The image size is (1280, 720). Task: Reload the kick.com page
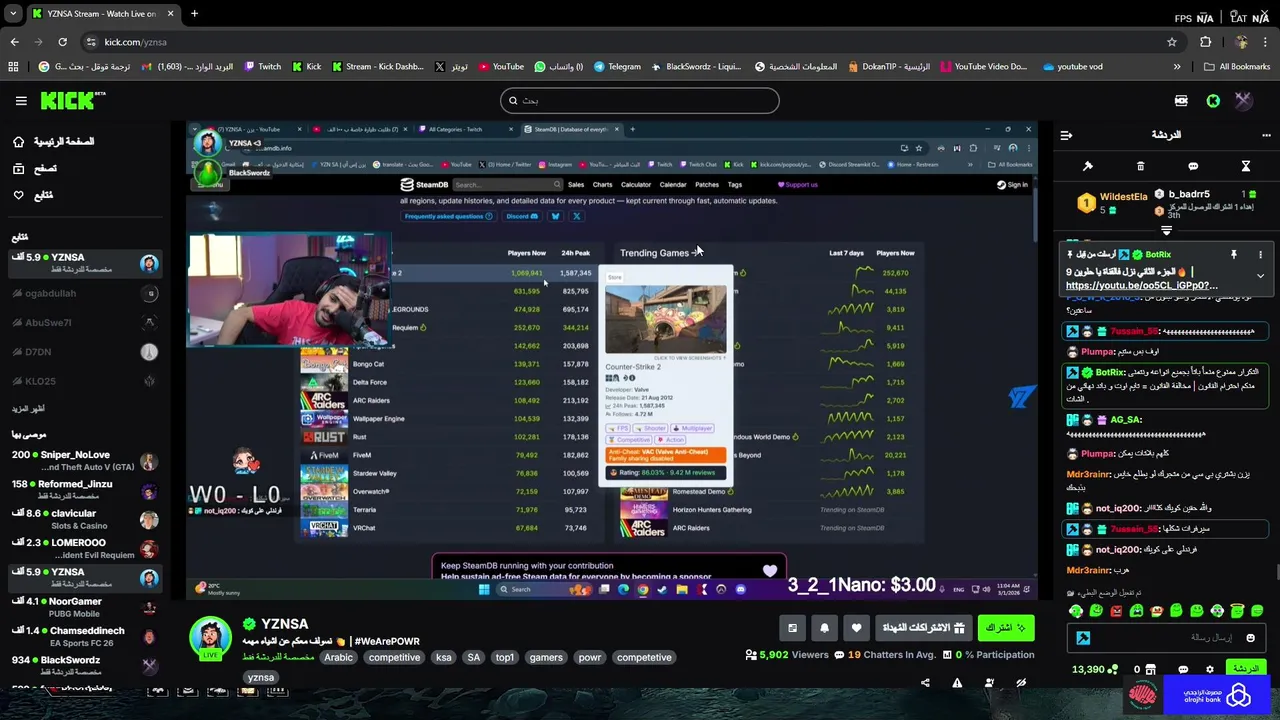coord(62,42)
